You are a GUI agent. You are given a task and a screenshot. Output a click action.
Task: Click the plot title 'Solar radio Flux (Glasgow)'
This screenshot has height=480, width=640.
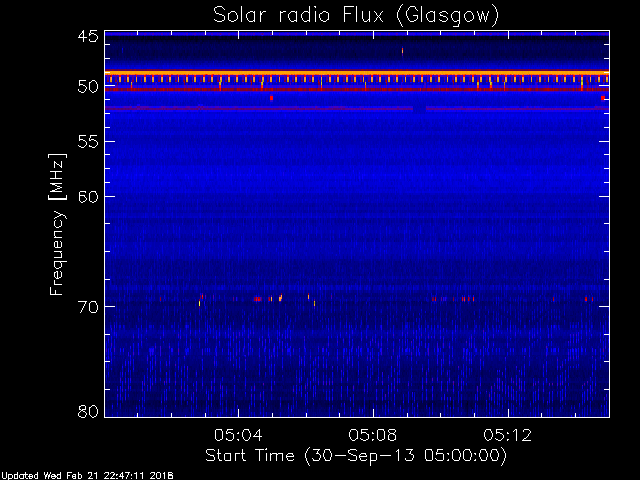356,15
